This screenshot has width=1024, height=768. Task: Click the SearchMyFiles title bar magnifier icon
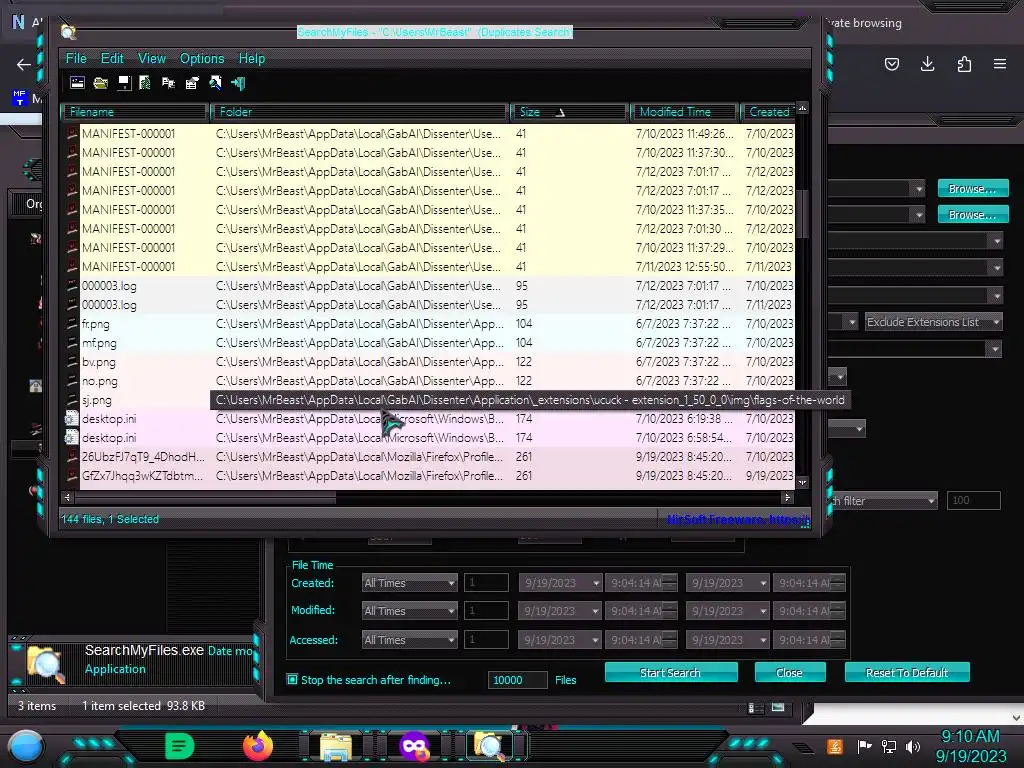(69, 31)
